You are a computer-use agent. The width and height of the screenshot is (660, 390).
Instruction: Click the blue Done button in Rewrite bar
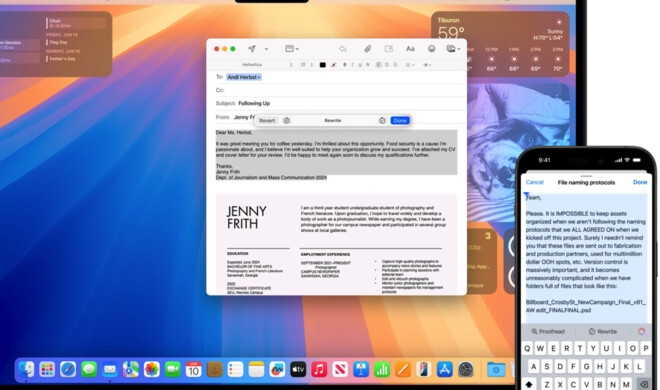click(x=400, y=120)
